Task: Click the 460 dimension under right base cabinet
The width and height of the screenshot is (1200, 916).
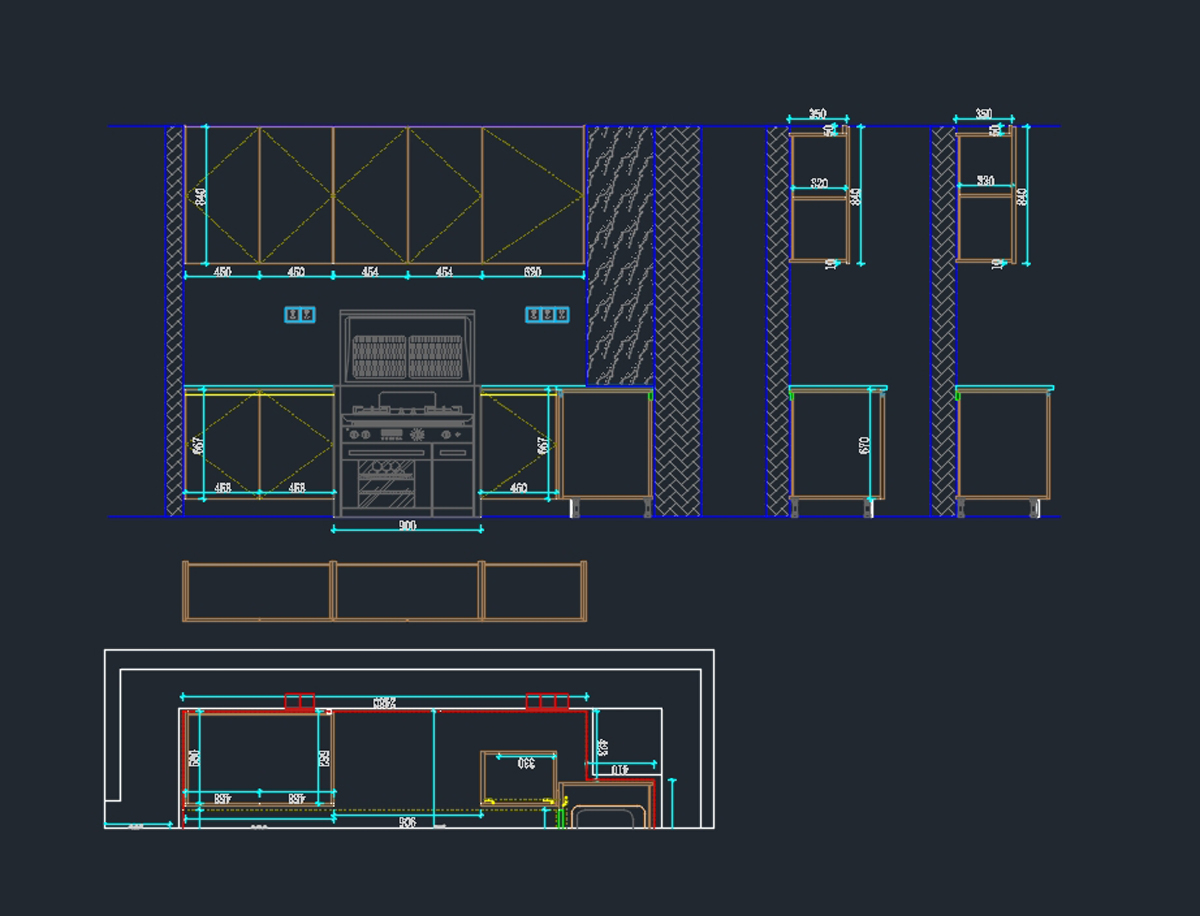Action: (x=519, y=488)
